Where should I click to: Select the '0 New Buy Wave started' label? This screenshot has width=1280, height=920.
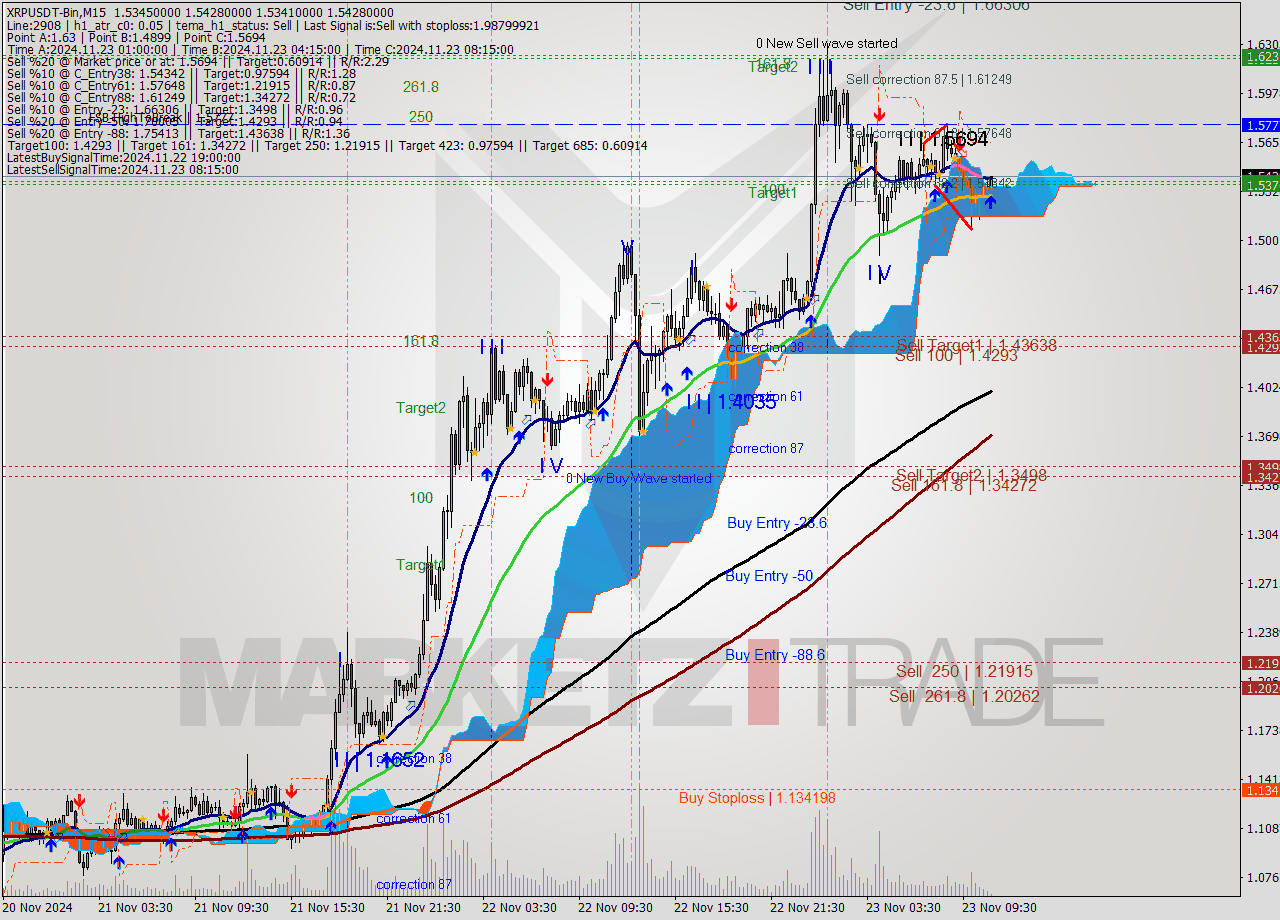[x=639, y=478]
